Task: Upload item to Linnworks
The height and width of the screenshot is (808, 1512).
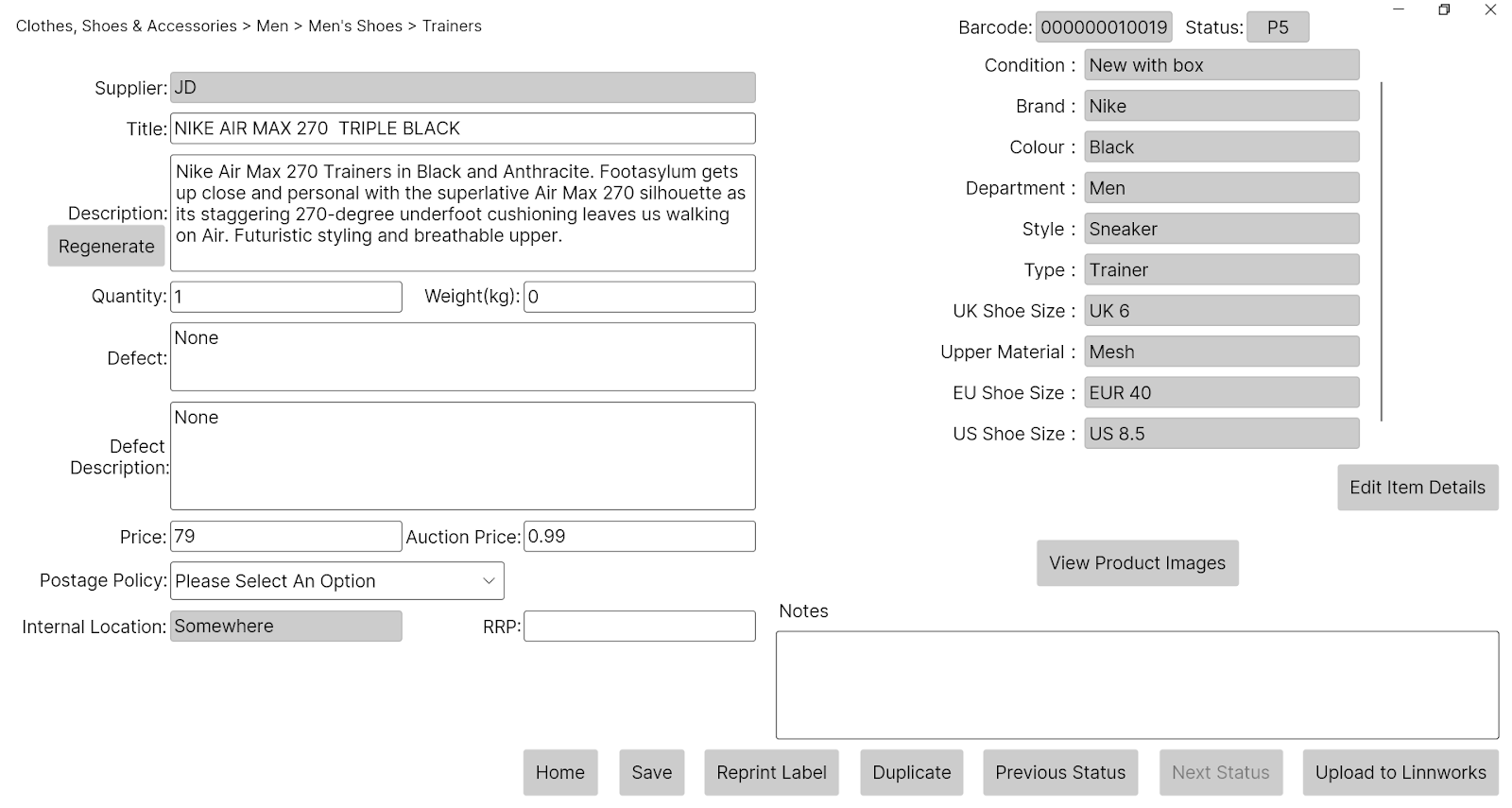Action: 1400,773
